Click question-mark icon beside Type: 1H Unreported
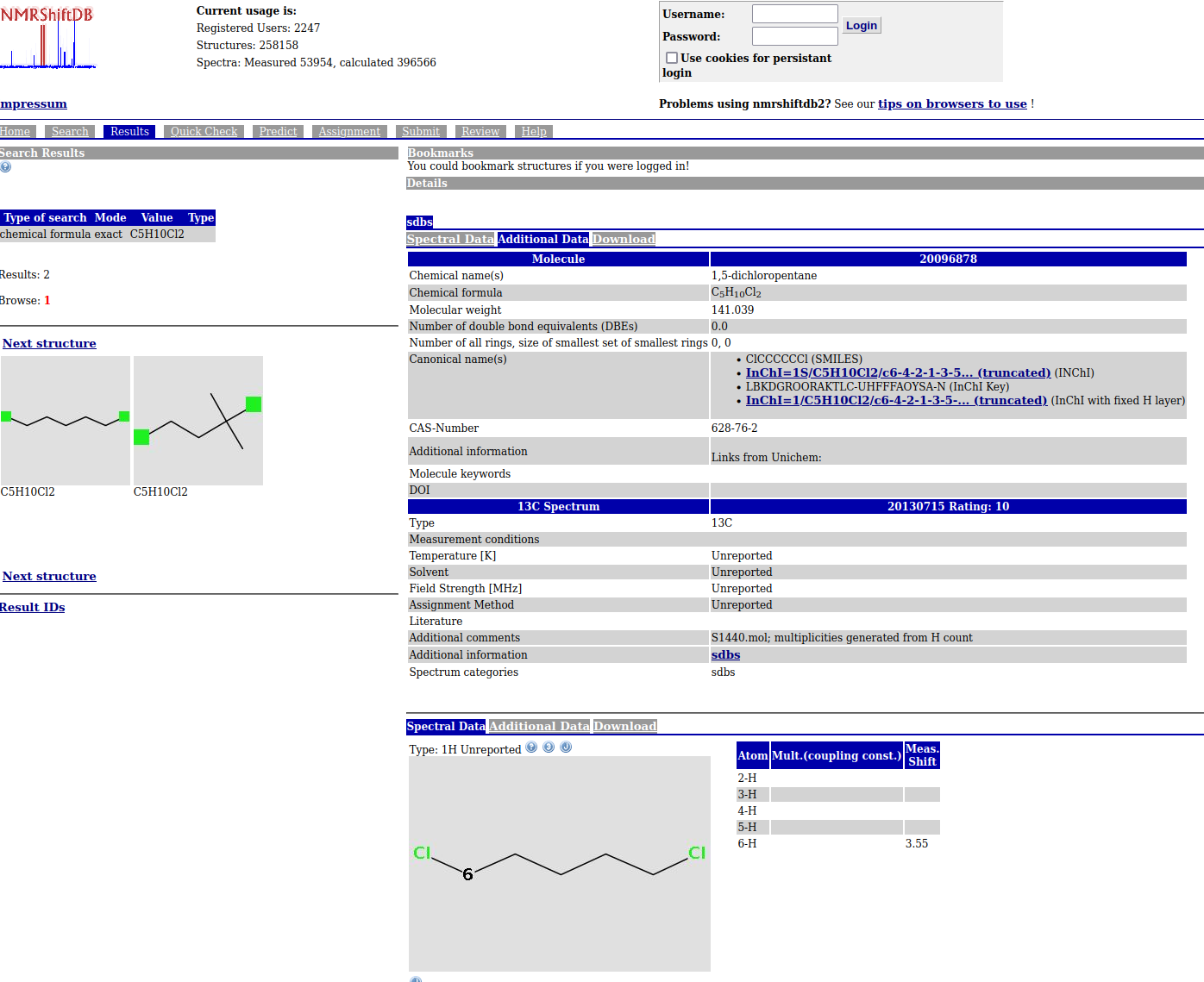 (531, 747)
